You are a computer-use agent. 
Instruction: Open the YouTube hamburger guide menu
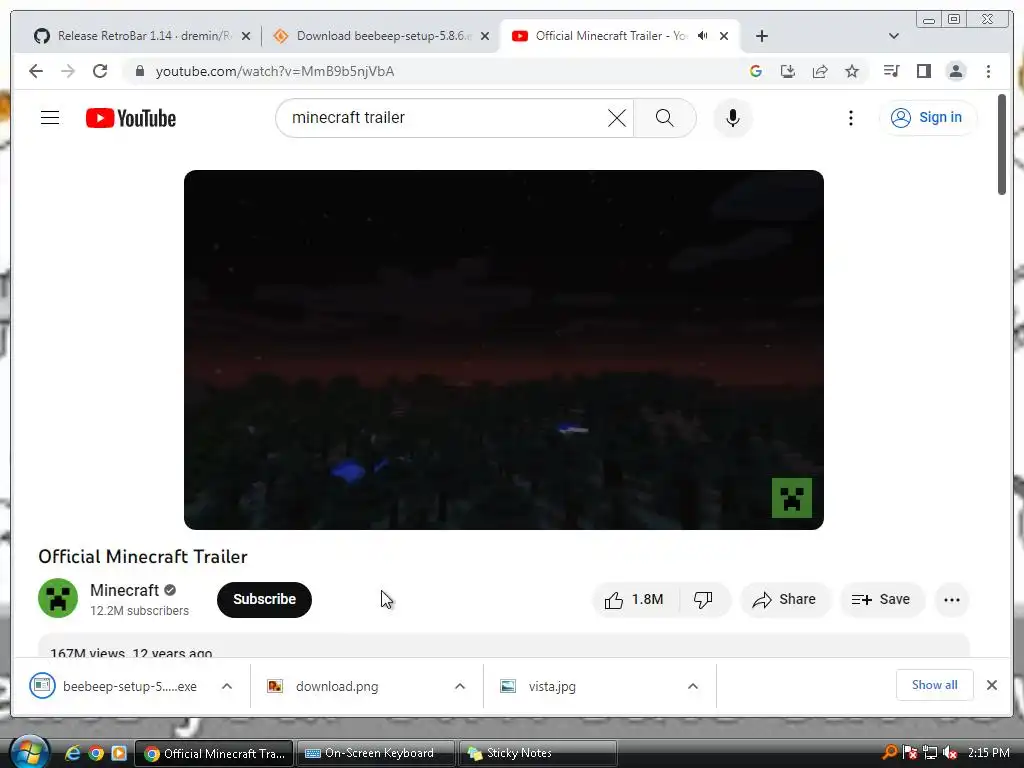pyautogui.click(x=50, y=118)
